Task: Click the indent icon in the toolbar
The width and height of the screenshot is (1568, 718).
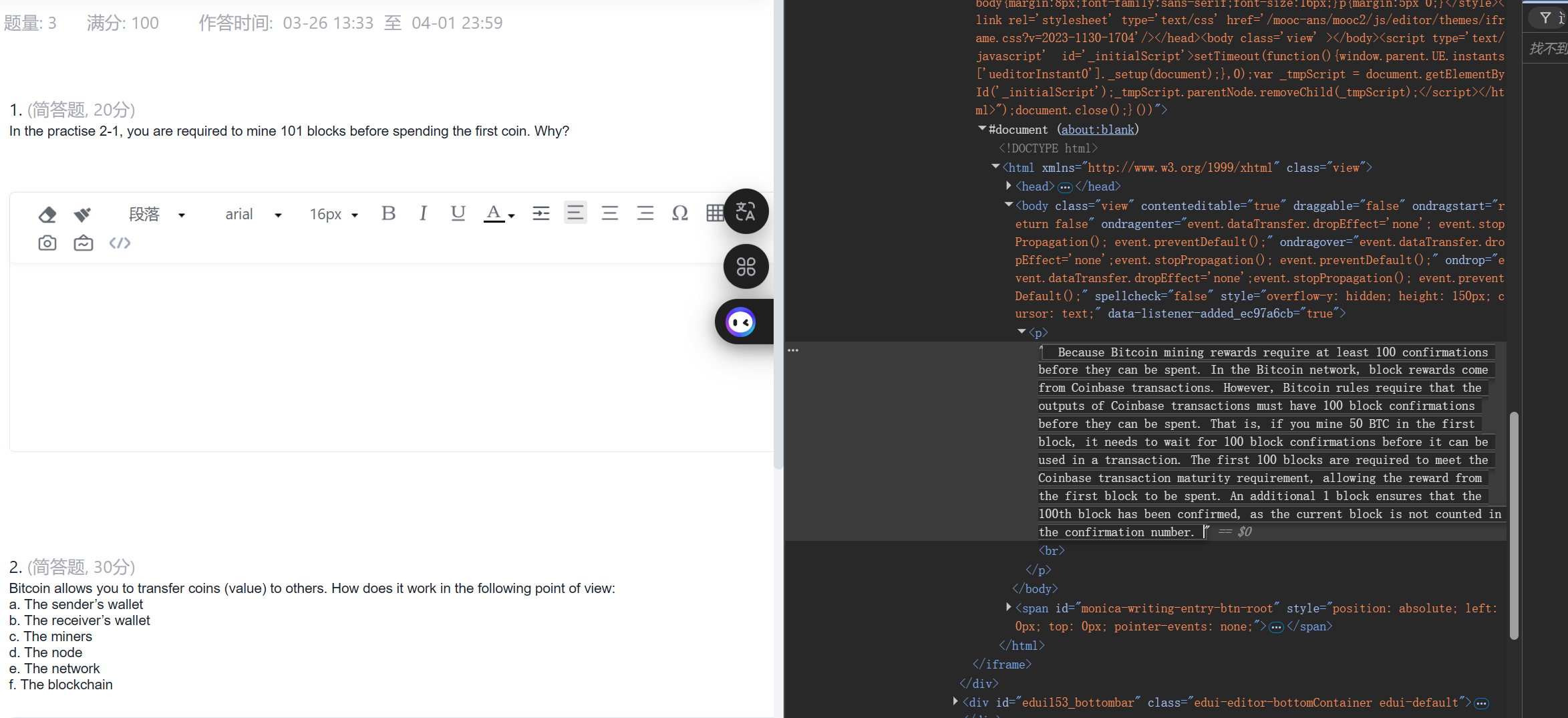Action: point(540,213)
